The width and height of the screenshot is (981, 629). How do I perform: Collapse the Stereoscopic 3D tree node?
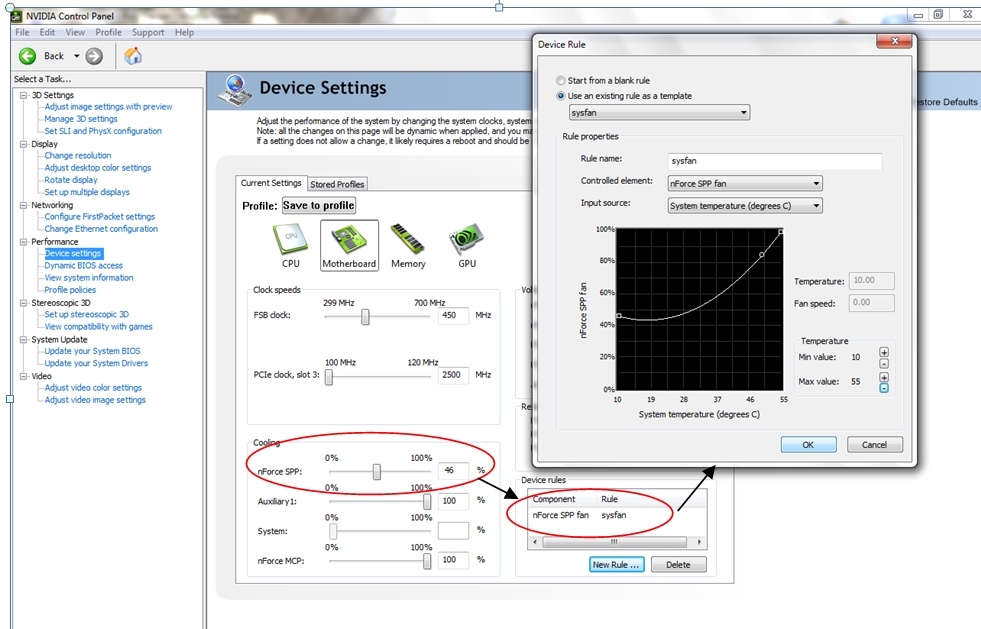tap(24, 303)
